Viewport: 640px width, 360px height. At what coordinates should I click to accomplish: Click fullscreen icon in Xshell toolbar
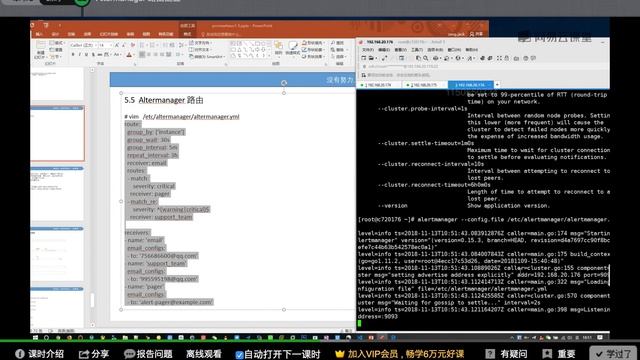[499, 58]
